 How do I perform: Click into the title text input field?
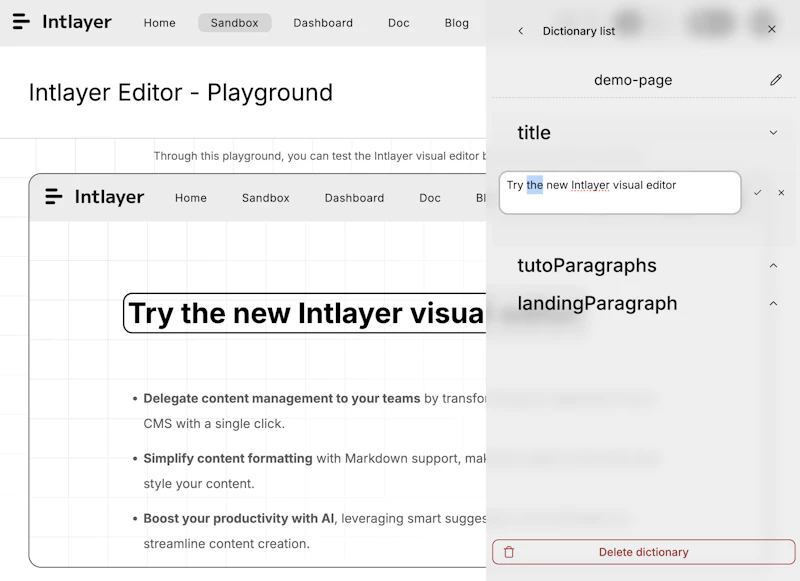point(620,193)
